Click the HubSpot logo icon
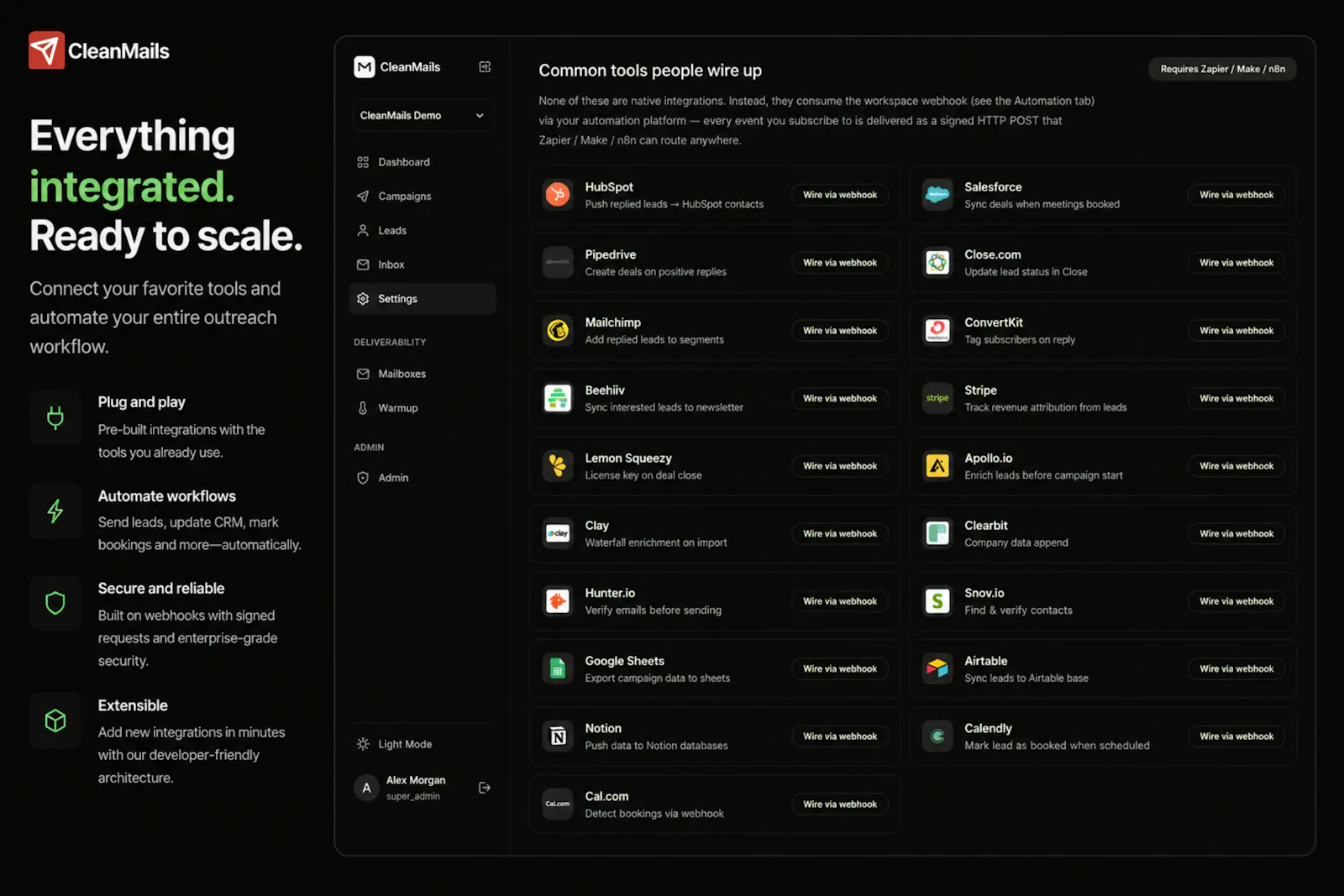1344x896 pixels. [x=558, y=195]
